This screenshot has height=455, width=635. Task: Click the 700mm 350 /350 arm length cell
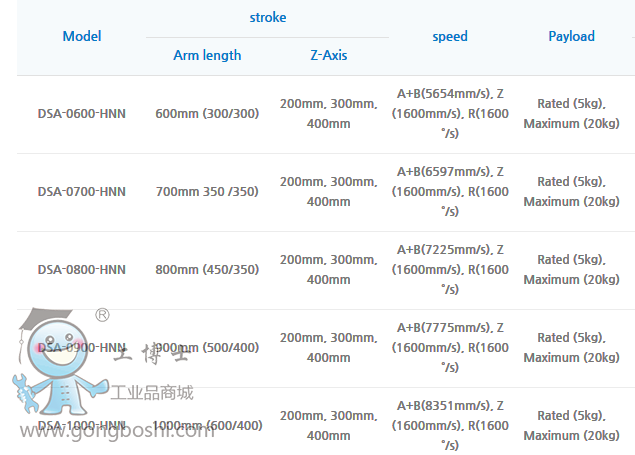click(207, 192)
